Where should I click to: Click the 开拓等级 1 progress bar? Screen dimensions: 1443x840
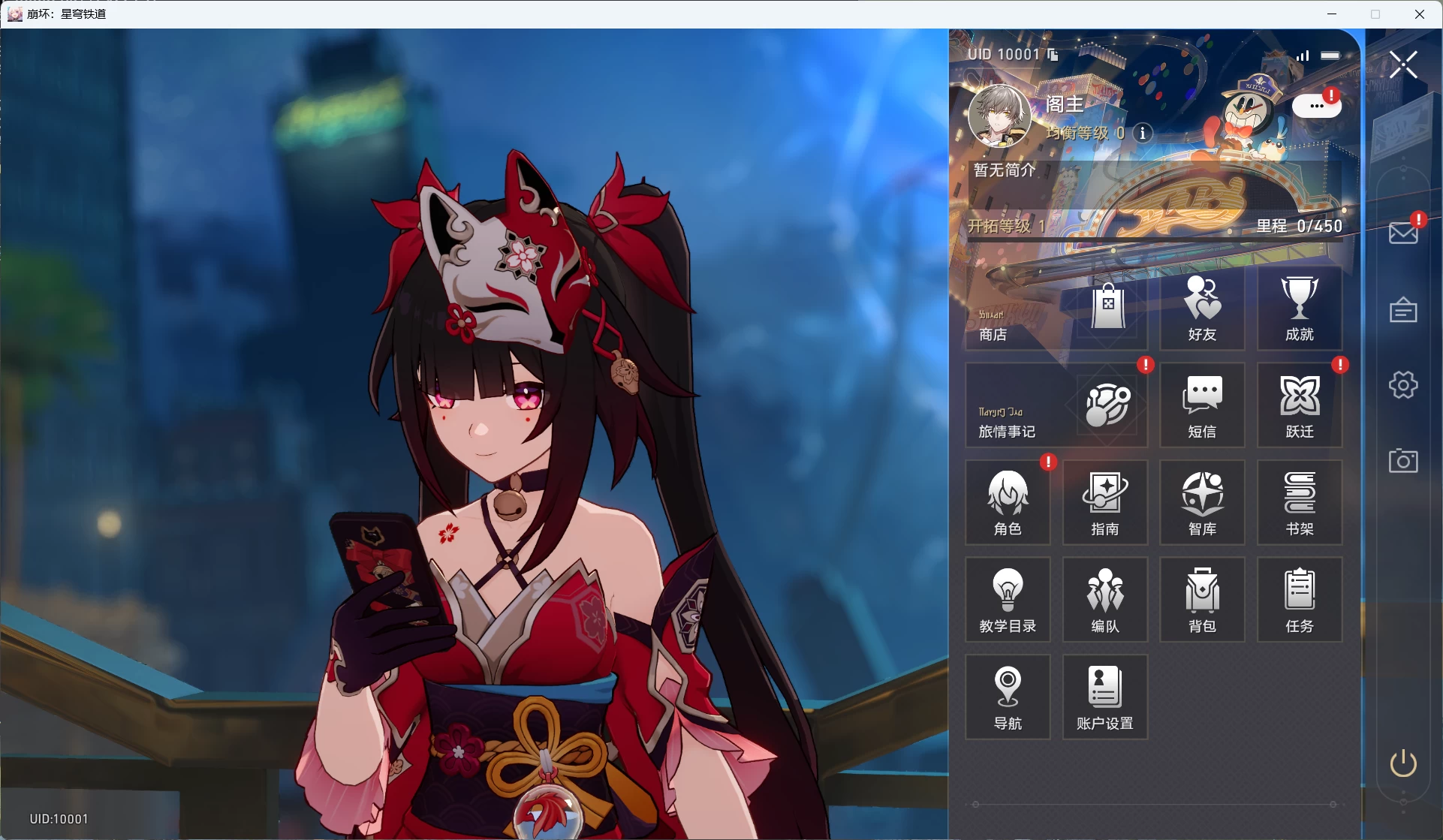click(x=1155, y=240)
